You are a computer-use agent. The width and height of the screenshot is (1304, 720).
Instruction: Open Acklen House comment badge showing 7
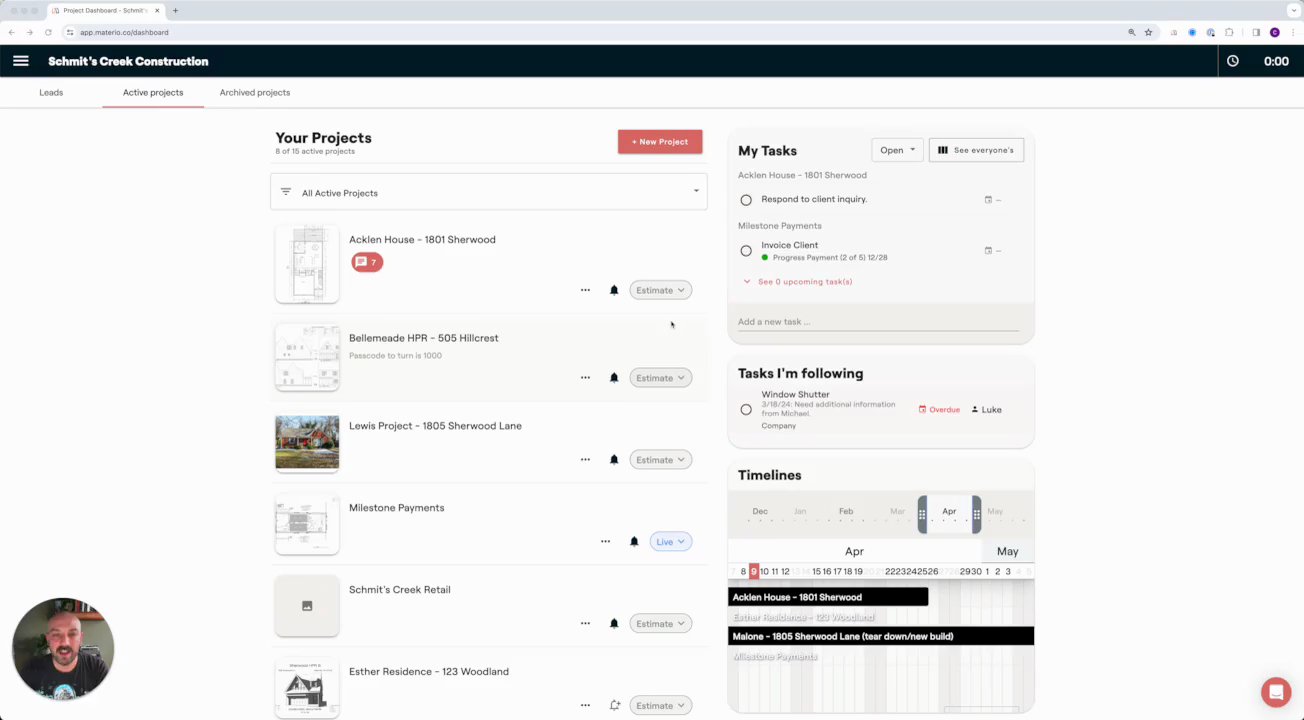[x=367, y=262]
